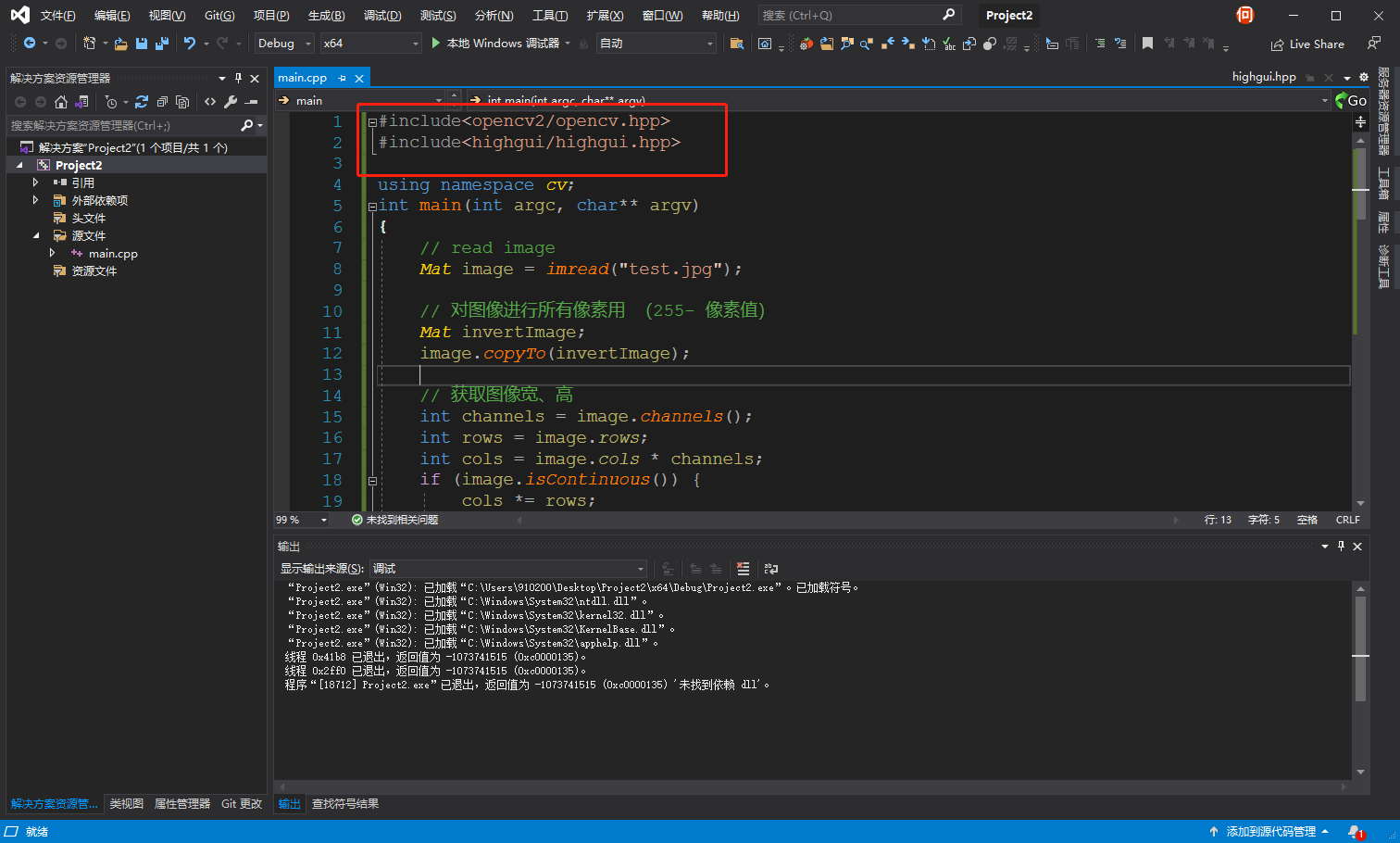Collapse the main function code fold
Image resolution: width=1400 pixels, height=843 pixels.
[x=372, y=207]
